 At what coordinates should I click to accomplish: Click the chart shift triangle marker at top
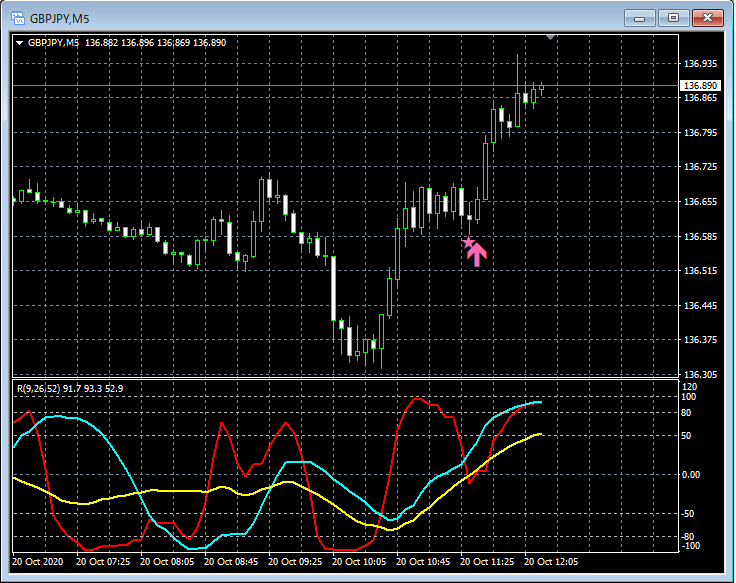tap(551, 37)
